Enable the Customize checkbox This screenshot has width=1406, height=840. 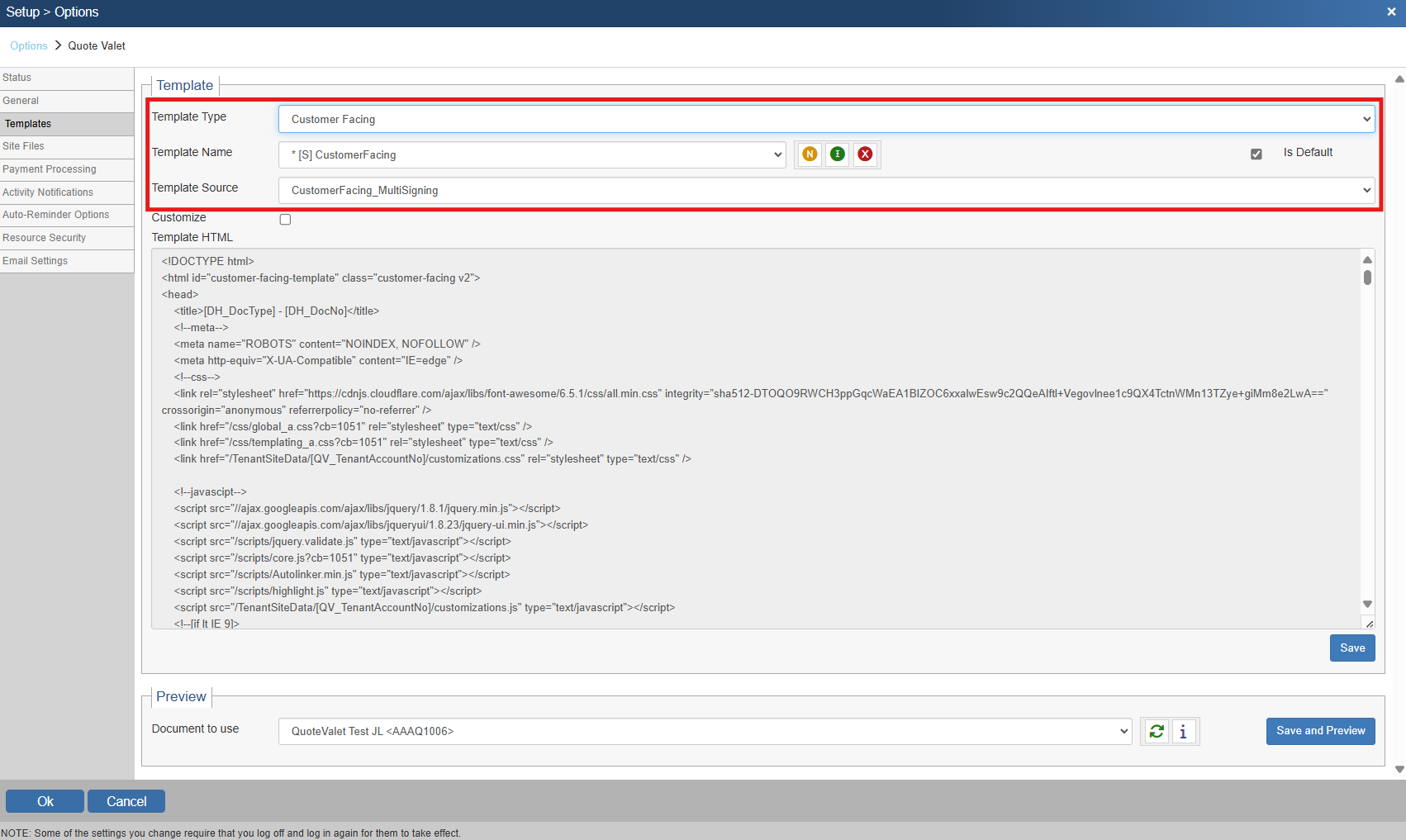point(285,219)
